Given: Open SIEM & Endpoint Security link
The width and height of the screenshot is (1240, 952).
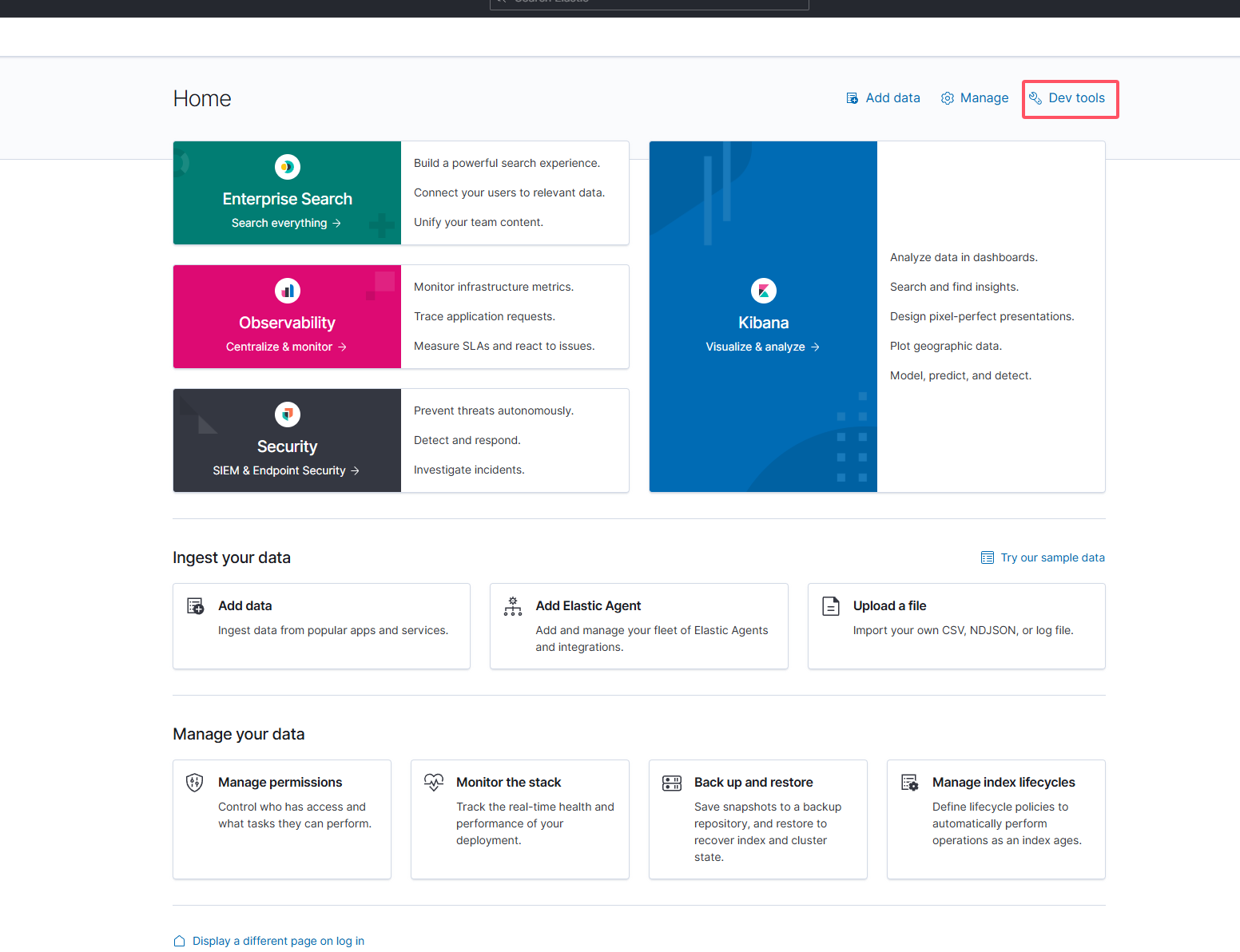Looking at the screenshot, I should pos(286,470).
